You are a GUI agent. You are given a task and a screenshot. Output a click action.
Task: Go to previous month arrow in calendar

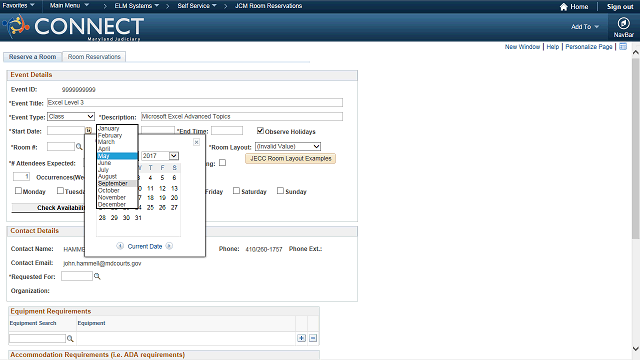tap(120, 246)
